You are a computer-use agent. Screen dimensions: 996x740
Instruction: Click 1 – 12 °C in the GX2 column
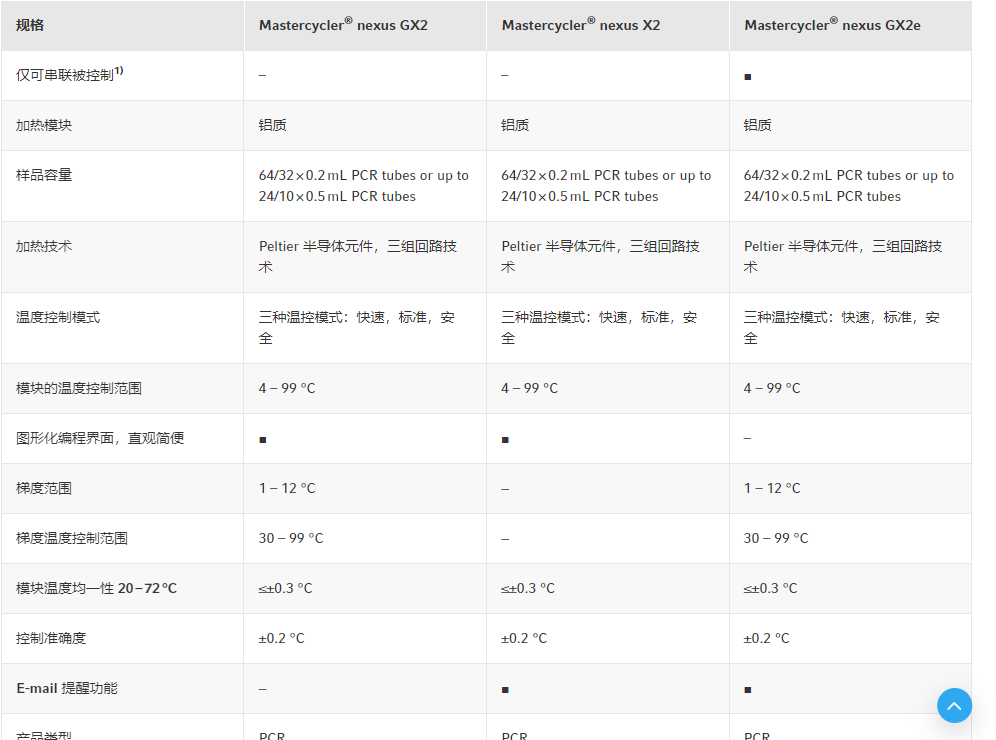click(287, 488)
